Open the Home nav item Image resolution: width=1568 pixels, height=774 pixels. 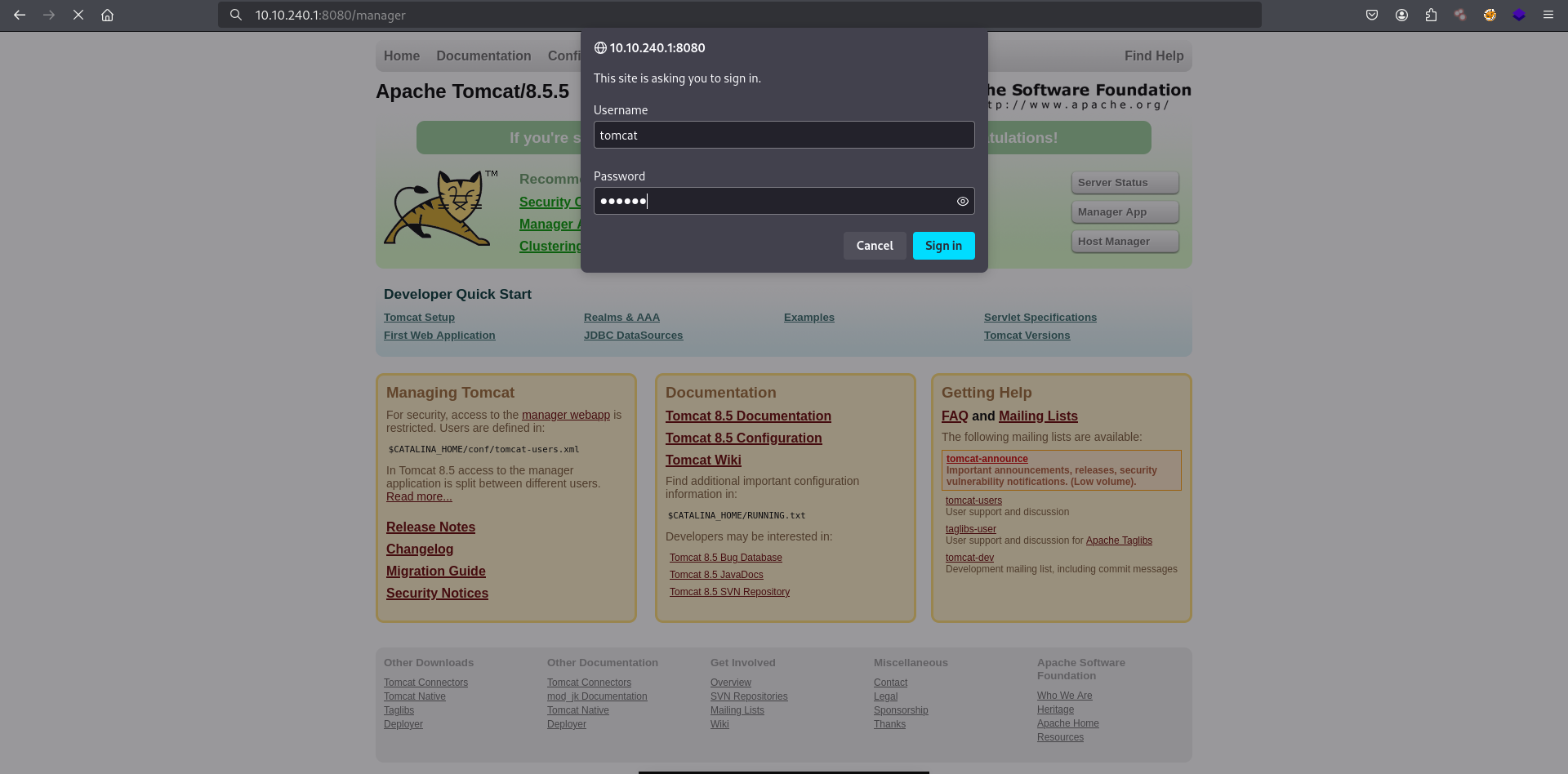coord(402,56)
